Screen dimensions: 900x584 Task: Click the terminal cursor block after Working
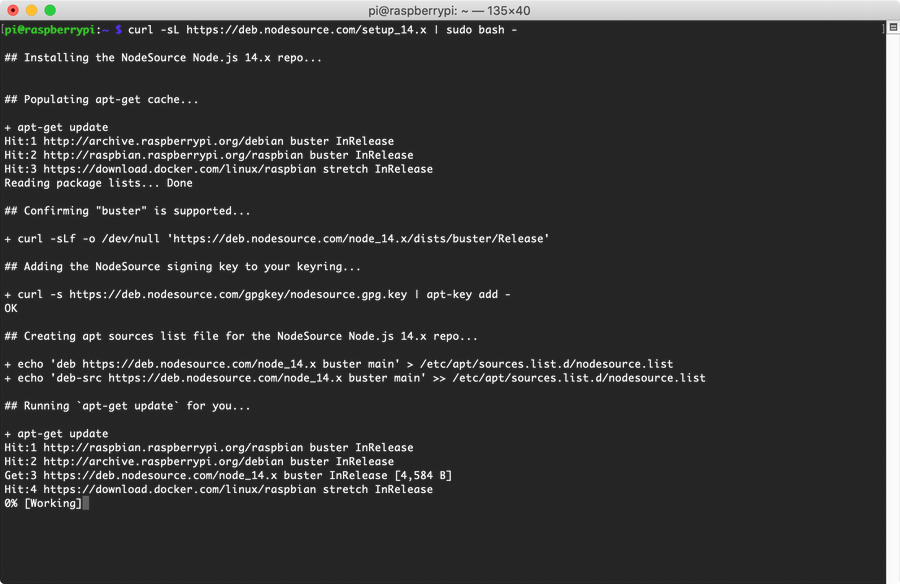tap(86, 503)
